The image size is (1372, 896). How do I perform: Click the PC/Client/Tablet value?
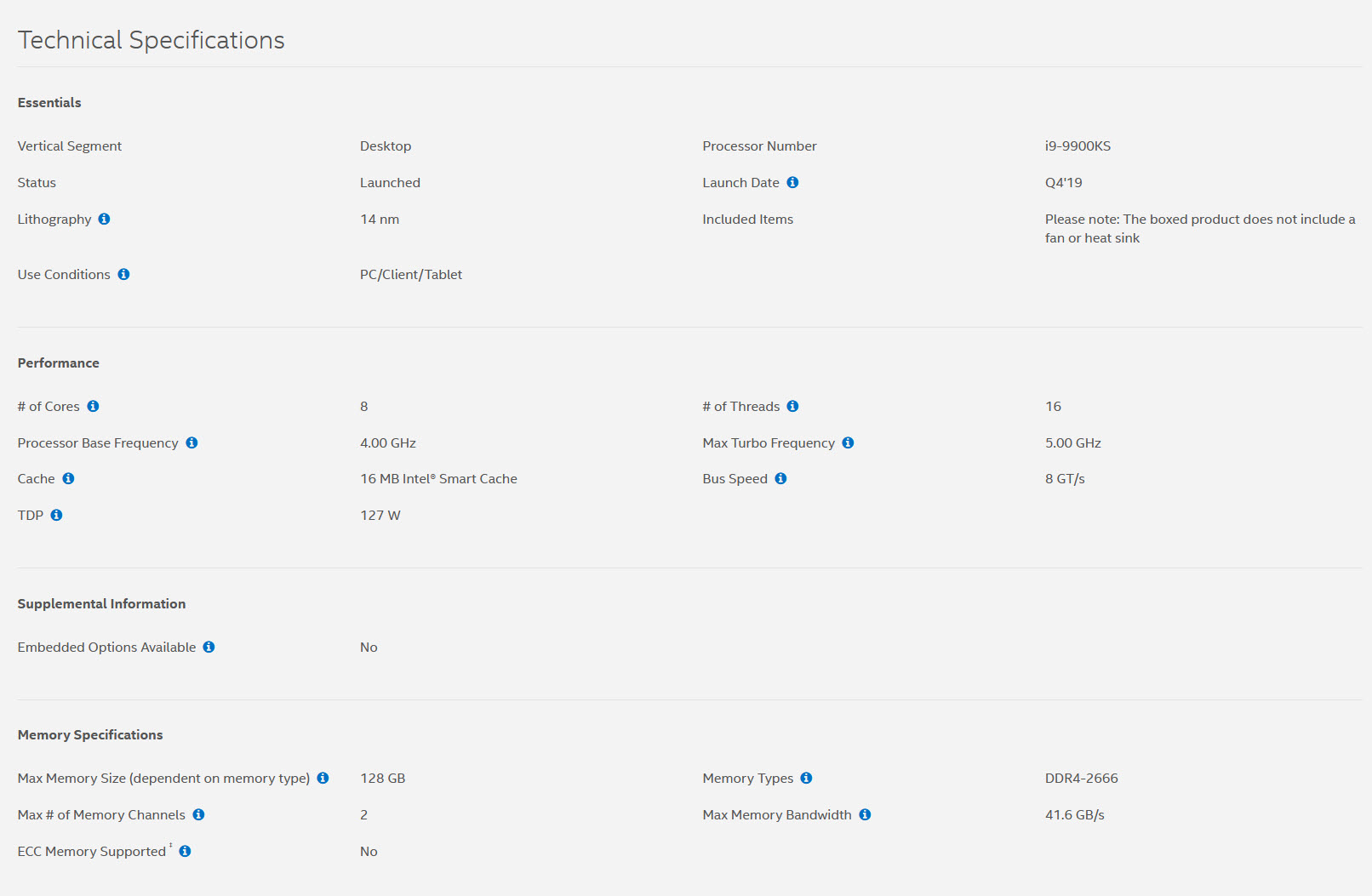coord(411,274)
